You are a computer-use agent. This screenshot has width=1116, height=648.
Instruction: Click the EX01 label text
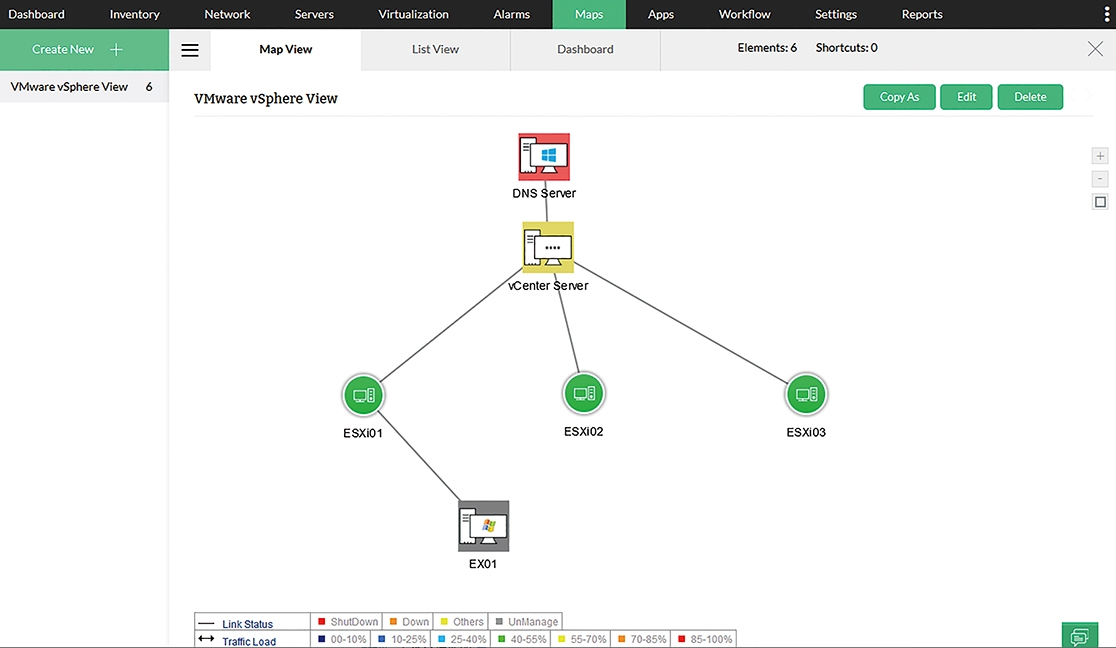pos(483,564)
